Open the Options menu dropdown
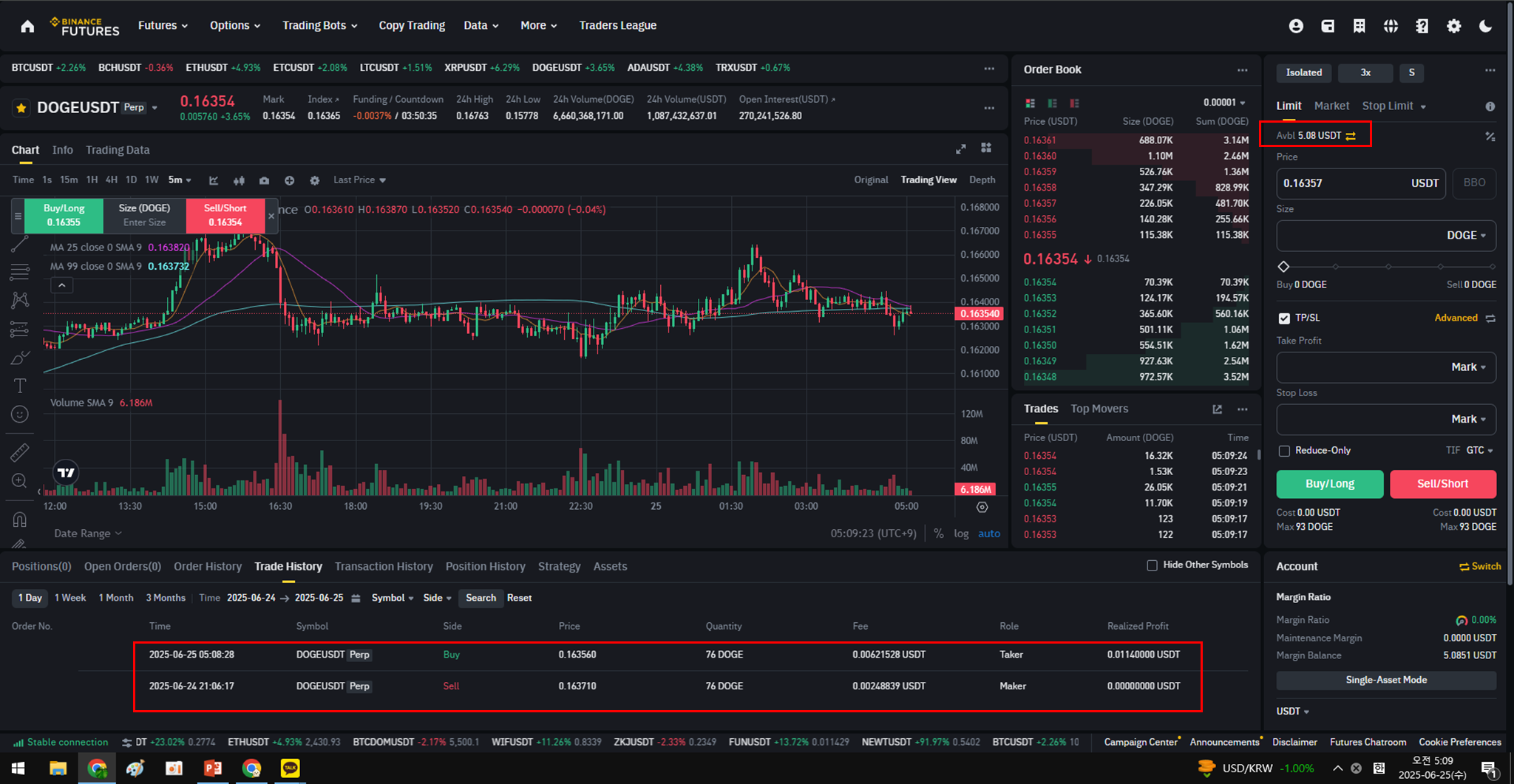 [x=235, y=25]
